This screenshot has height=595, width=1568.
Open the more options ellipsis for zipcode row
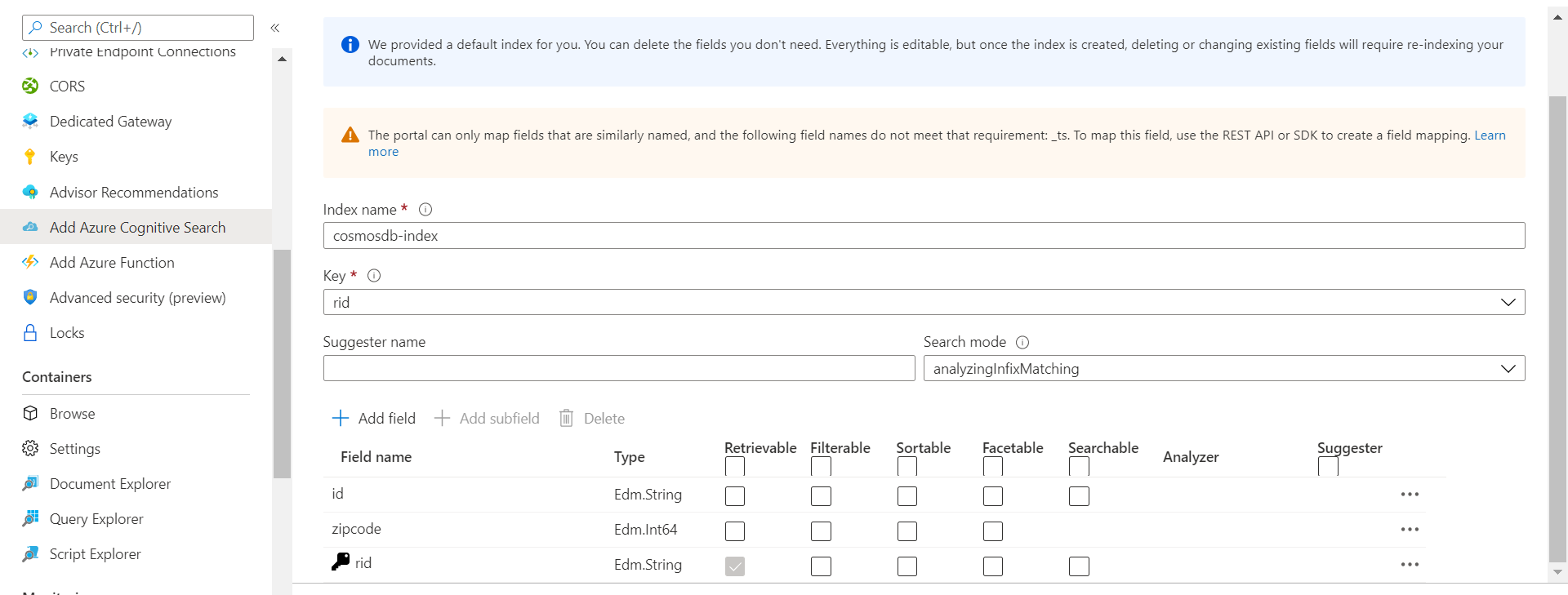[x=1410, y=530]
